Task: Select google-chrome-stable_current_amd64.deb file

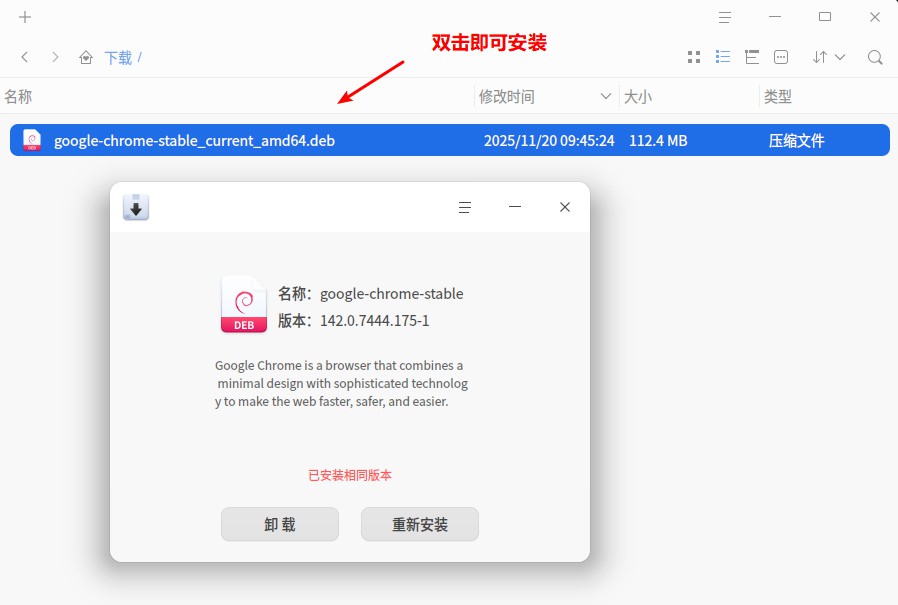Action: 450,140
